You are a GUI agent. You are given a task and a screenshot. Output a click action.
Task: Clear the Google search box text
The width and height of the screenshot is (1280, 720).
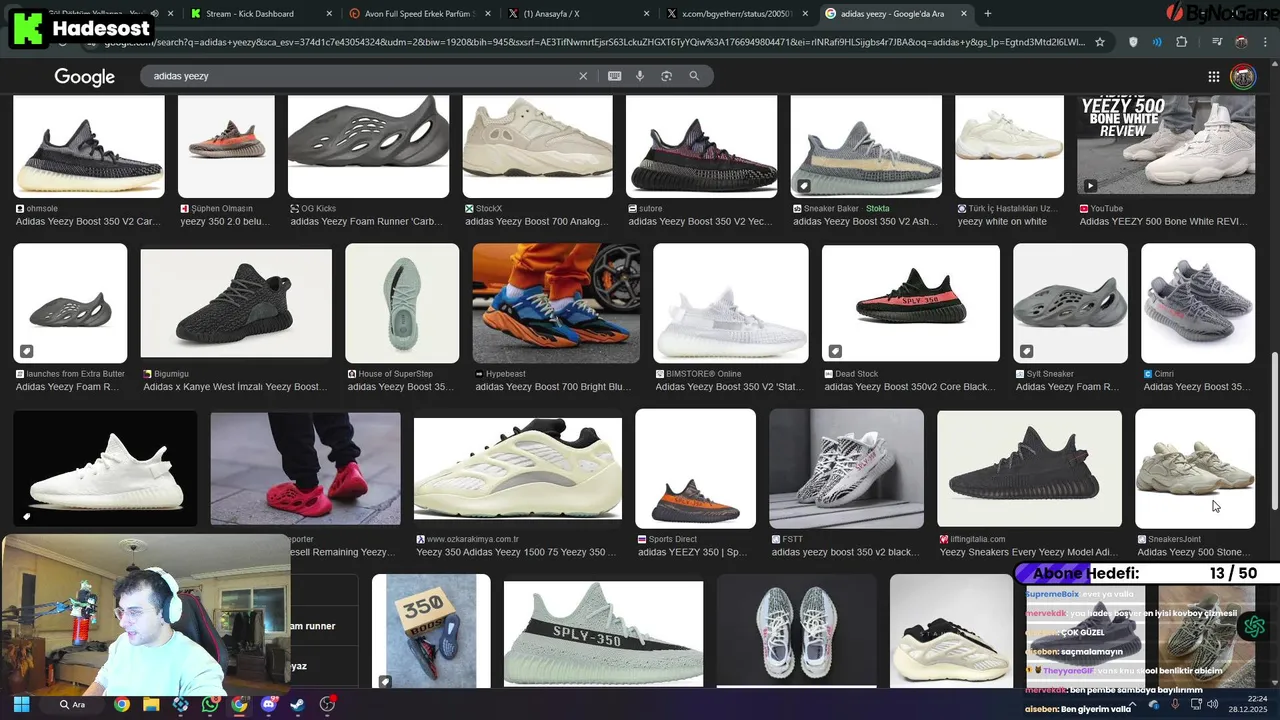[x=583, y=76]
